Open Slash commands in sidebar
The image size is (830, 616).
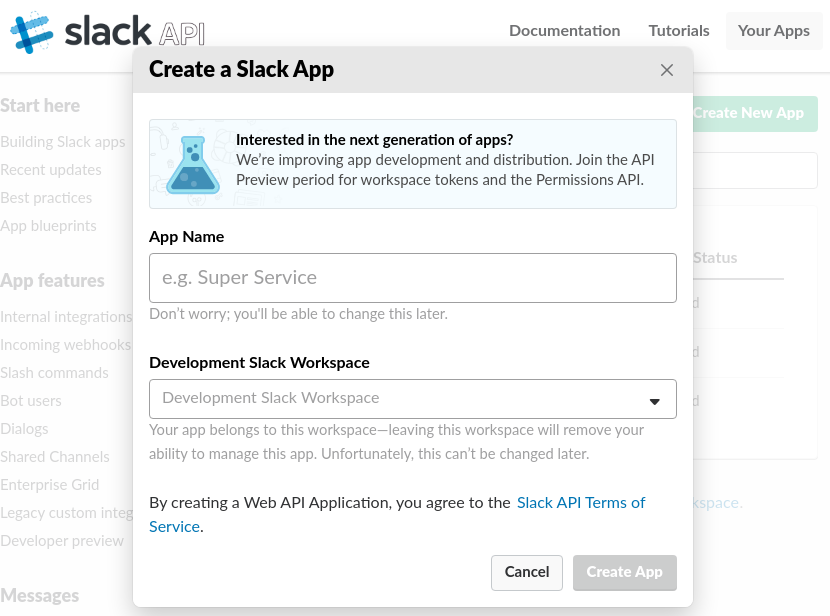coord(55,373)
